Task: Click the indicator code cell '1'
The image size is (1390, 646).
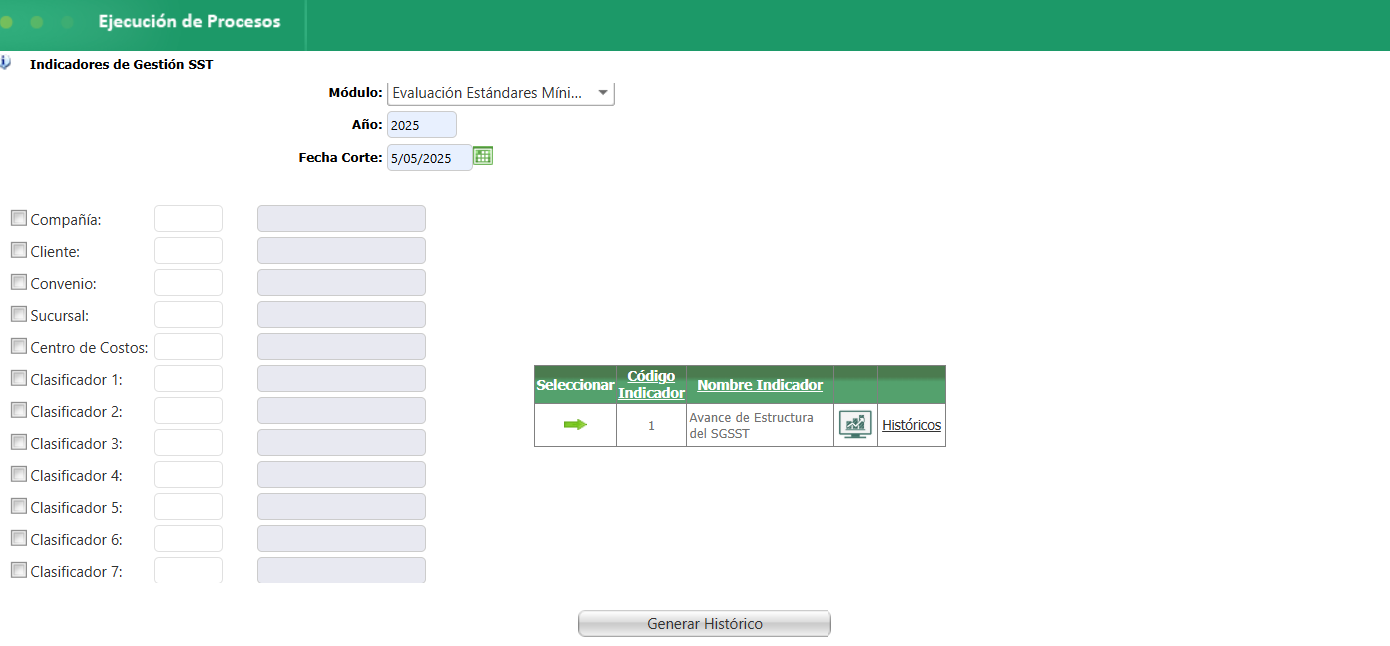Action: (x=651, y=425)
